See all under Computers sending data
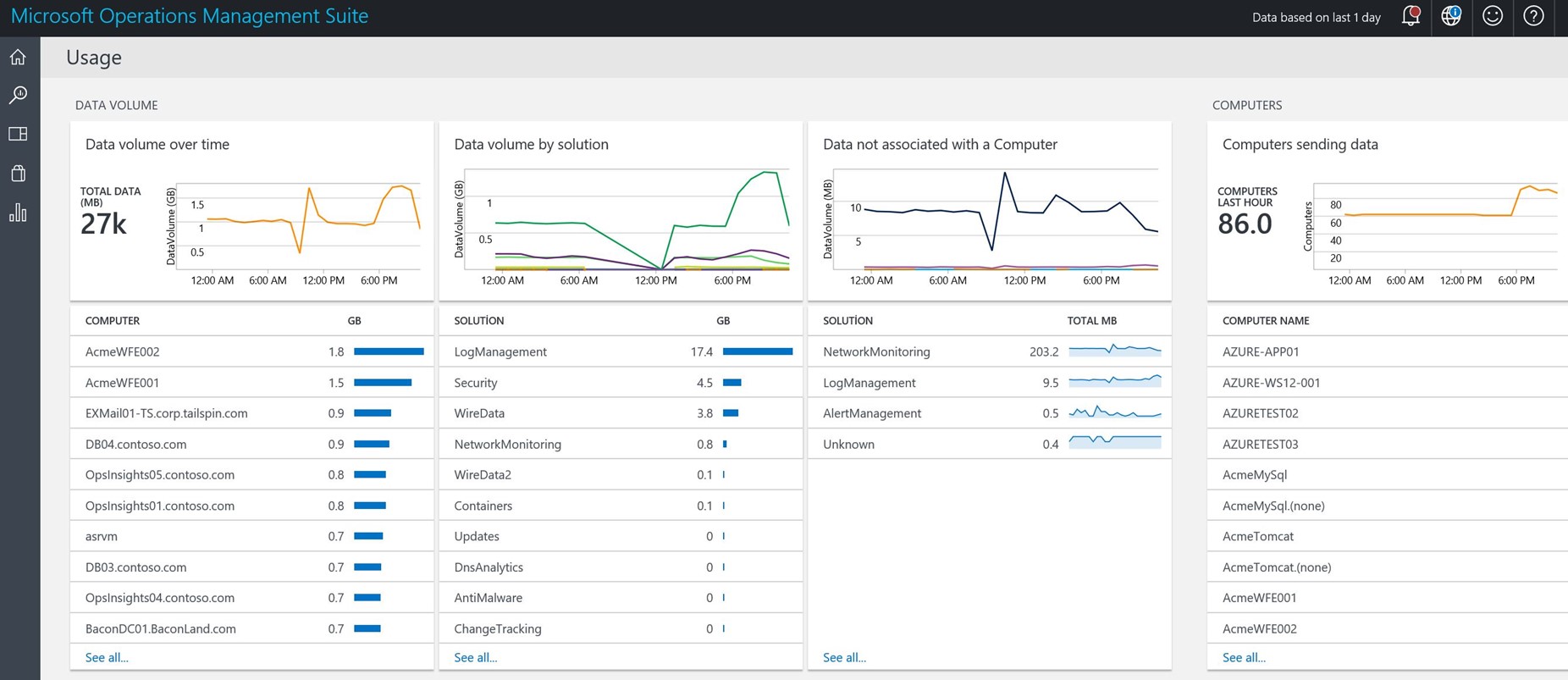Screen dimensions: 1568x680 tap(1244, 657)
